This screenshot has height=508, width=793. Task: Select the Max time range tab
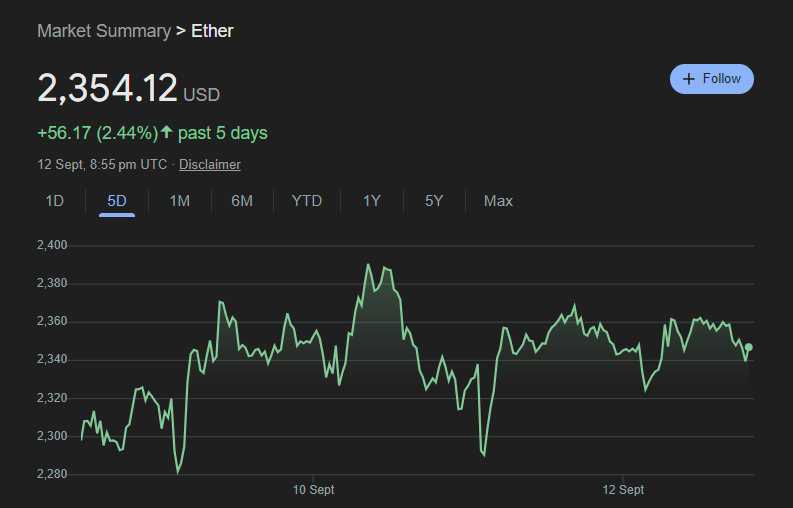pos(498,201)
